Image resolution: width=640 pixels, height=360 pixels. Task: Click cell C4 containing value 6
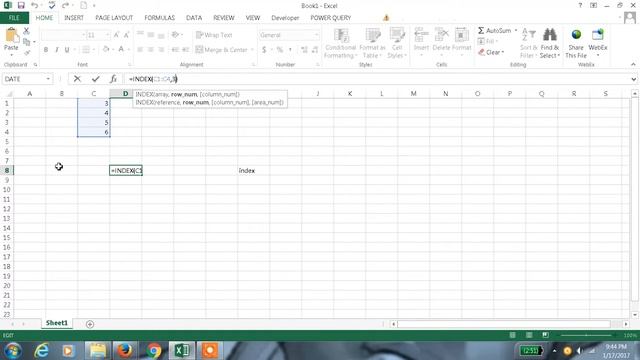pos(94,132)
